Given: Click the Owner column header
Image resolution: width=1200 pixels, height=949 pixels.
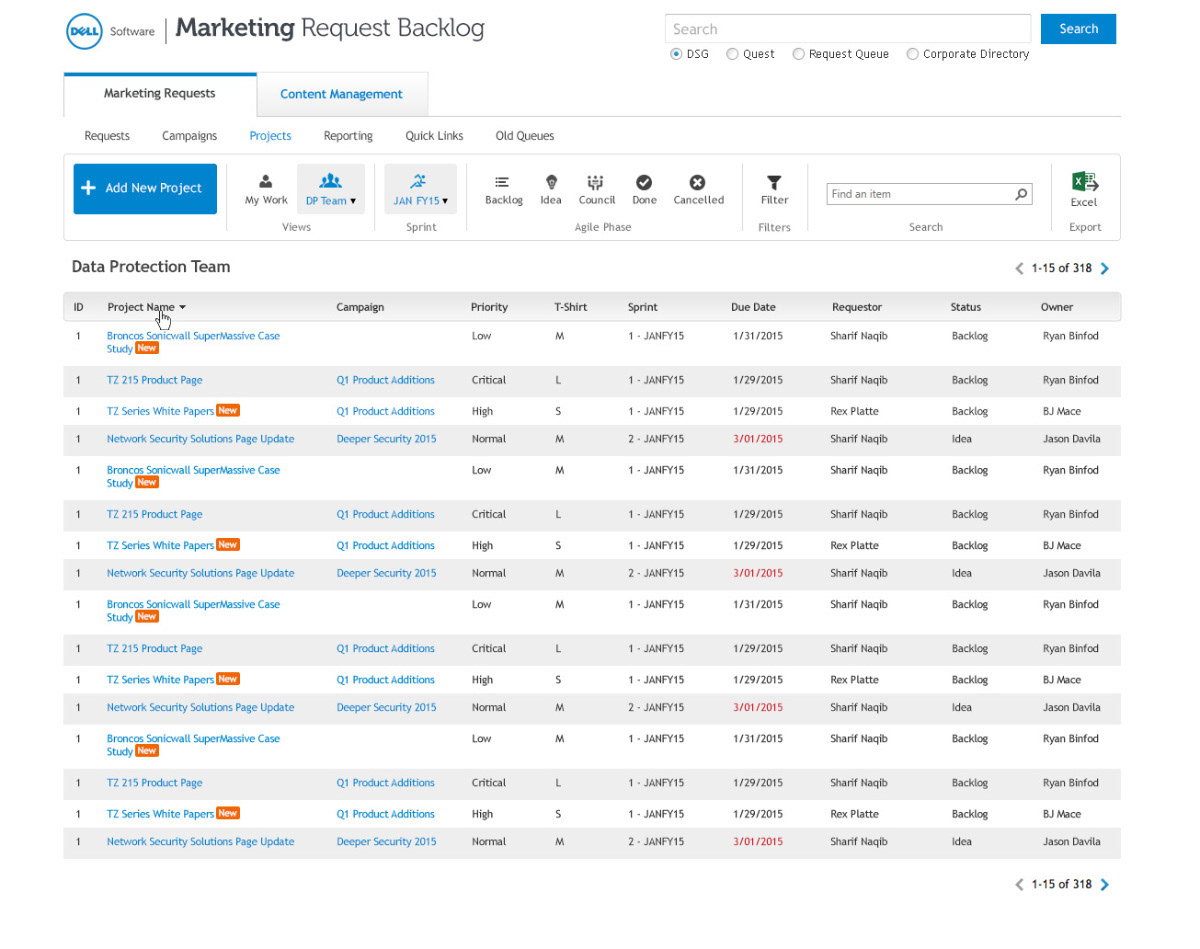Looking at the screenshot, I should click(x=1057, y=307).
